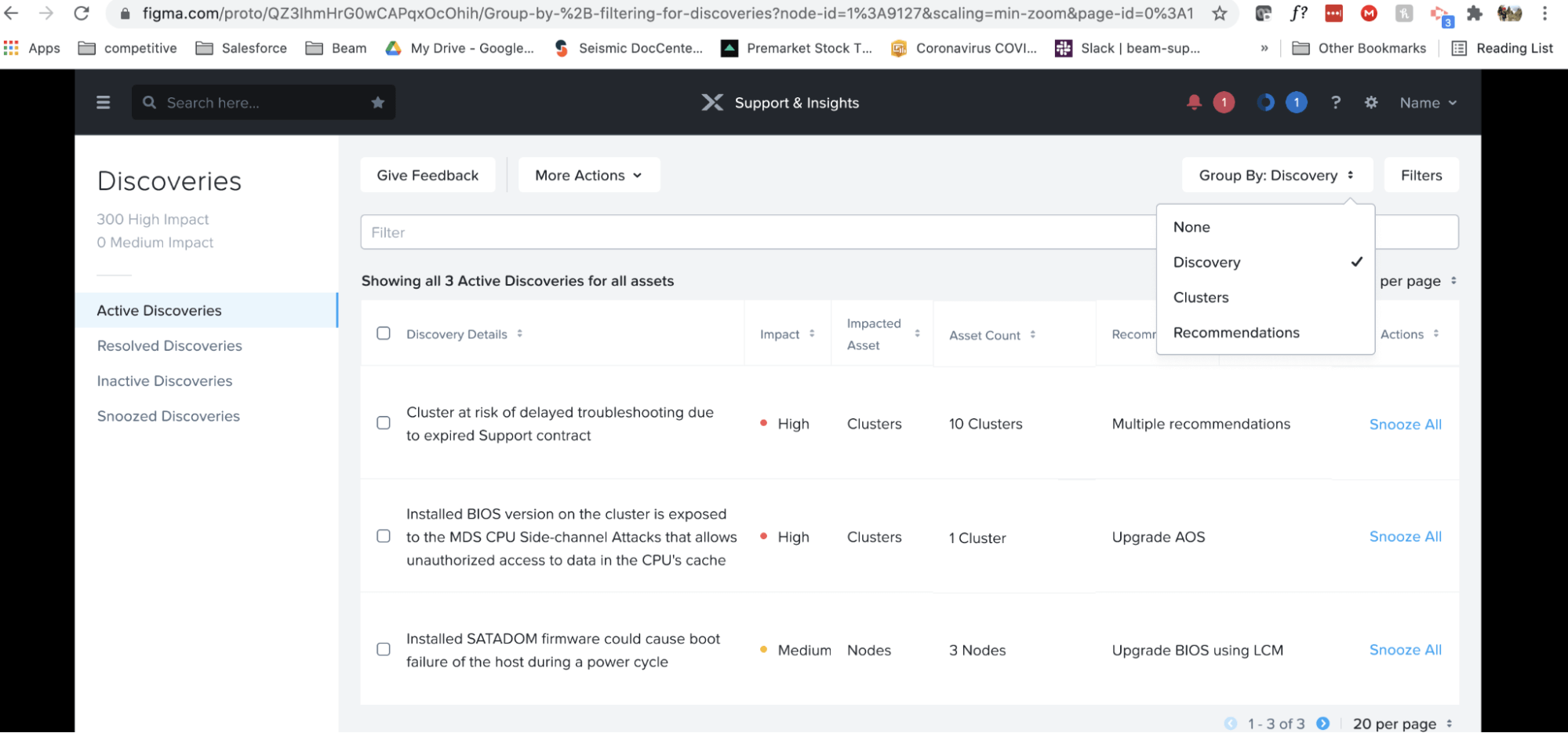1568x733 pixels.
Task: Open the red bell alerts notification
Action: 1194,103
